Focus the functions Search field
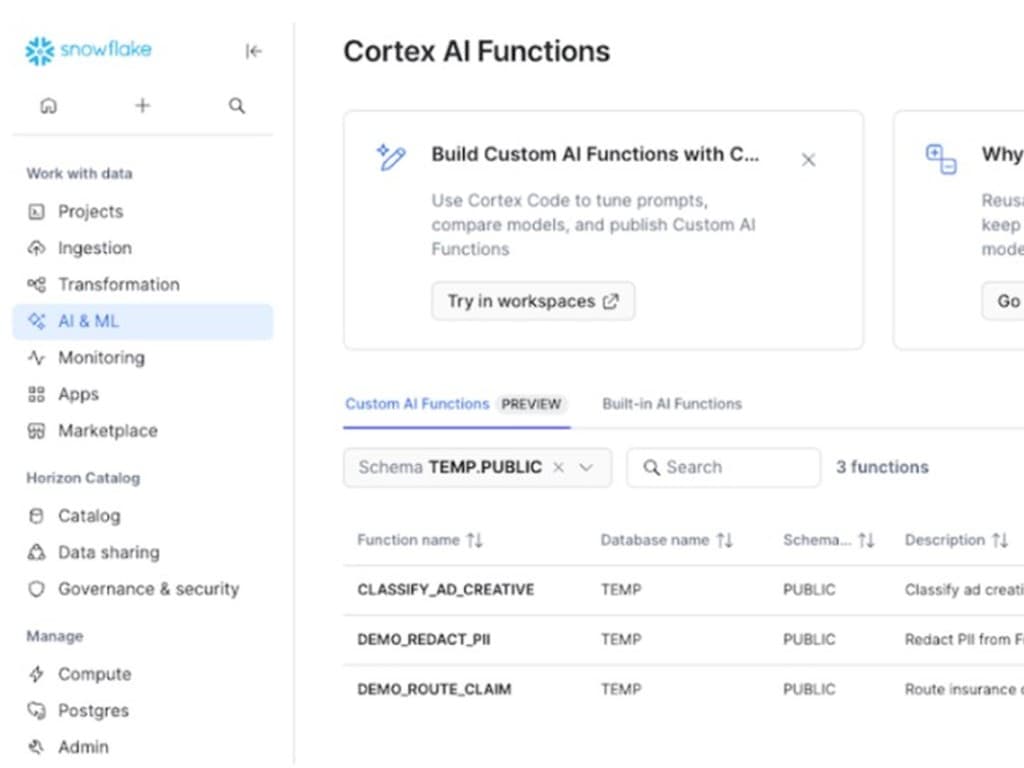 click(x=723, y=467)
